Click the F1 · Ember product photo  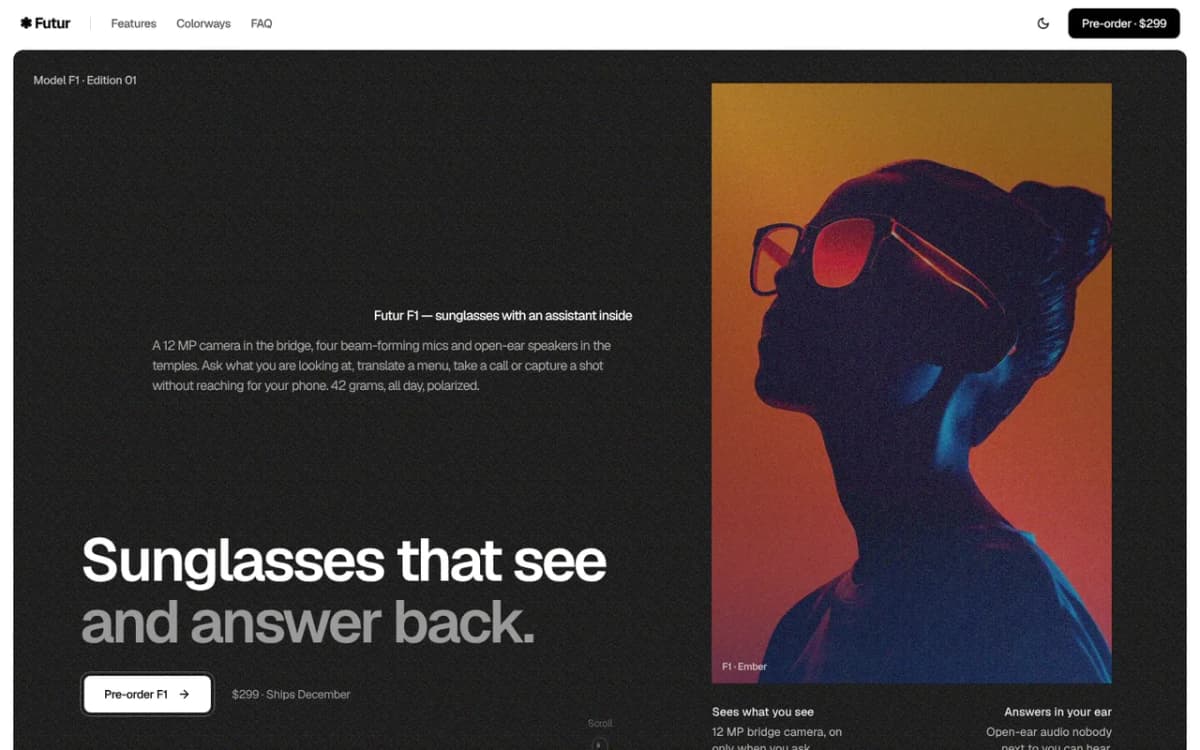pos(911,383)
